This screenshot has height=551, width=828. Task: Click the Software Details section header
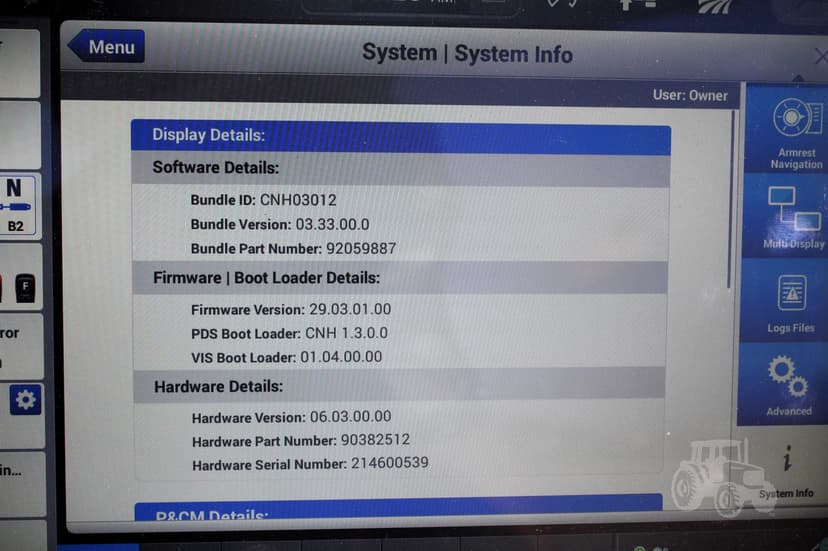tap(400, 168)
